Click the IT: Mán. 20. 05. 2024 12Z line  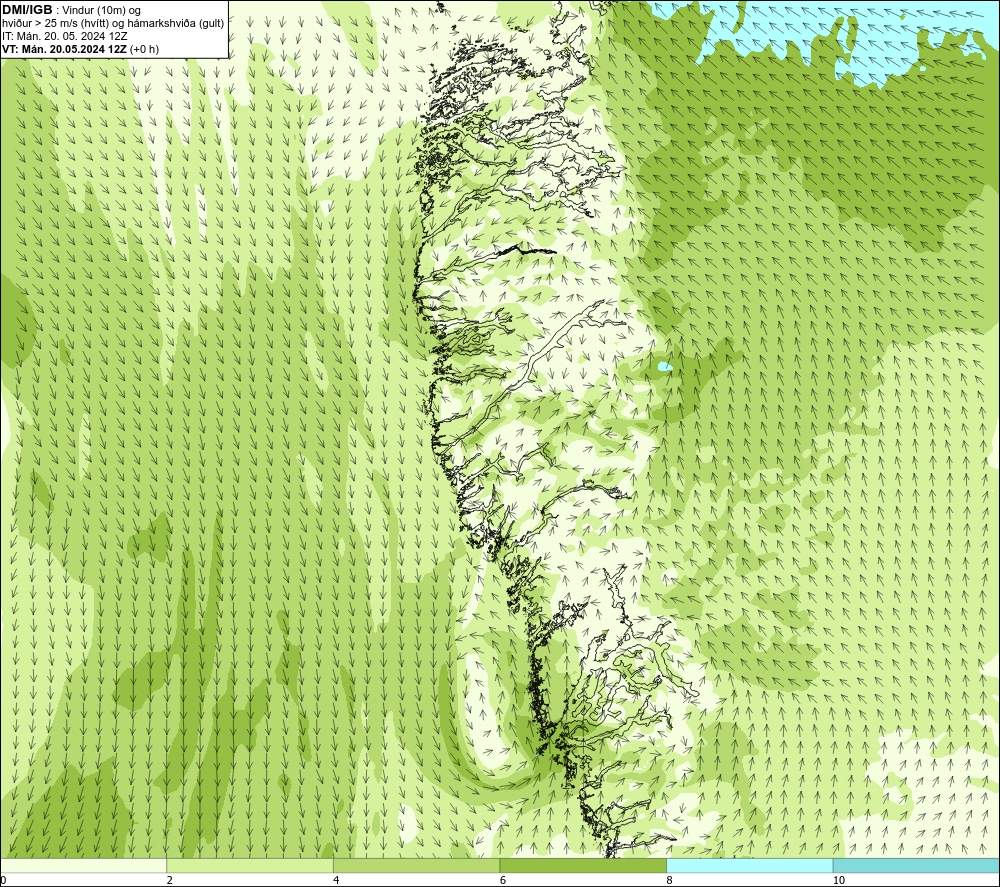coord(64,36)
